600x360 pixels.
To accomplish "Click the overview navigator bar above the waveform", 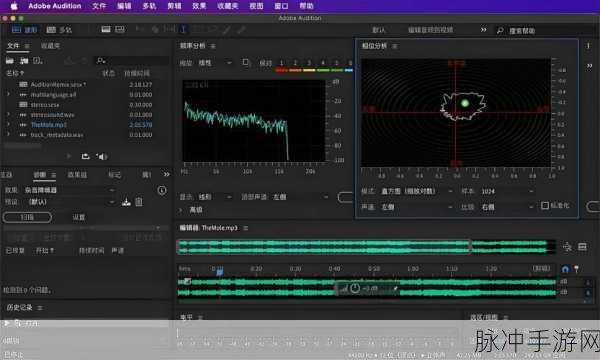I will [366, 247].
